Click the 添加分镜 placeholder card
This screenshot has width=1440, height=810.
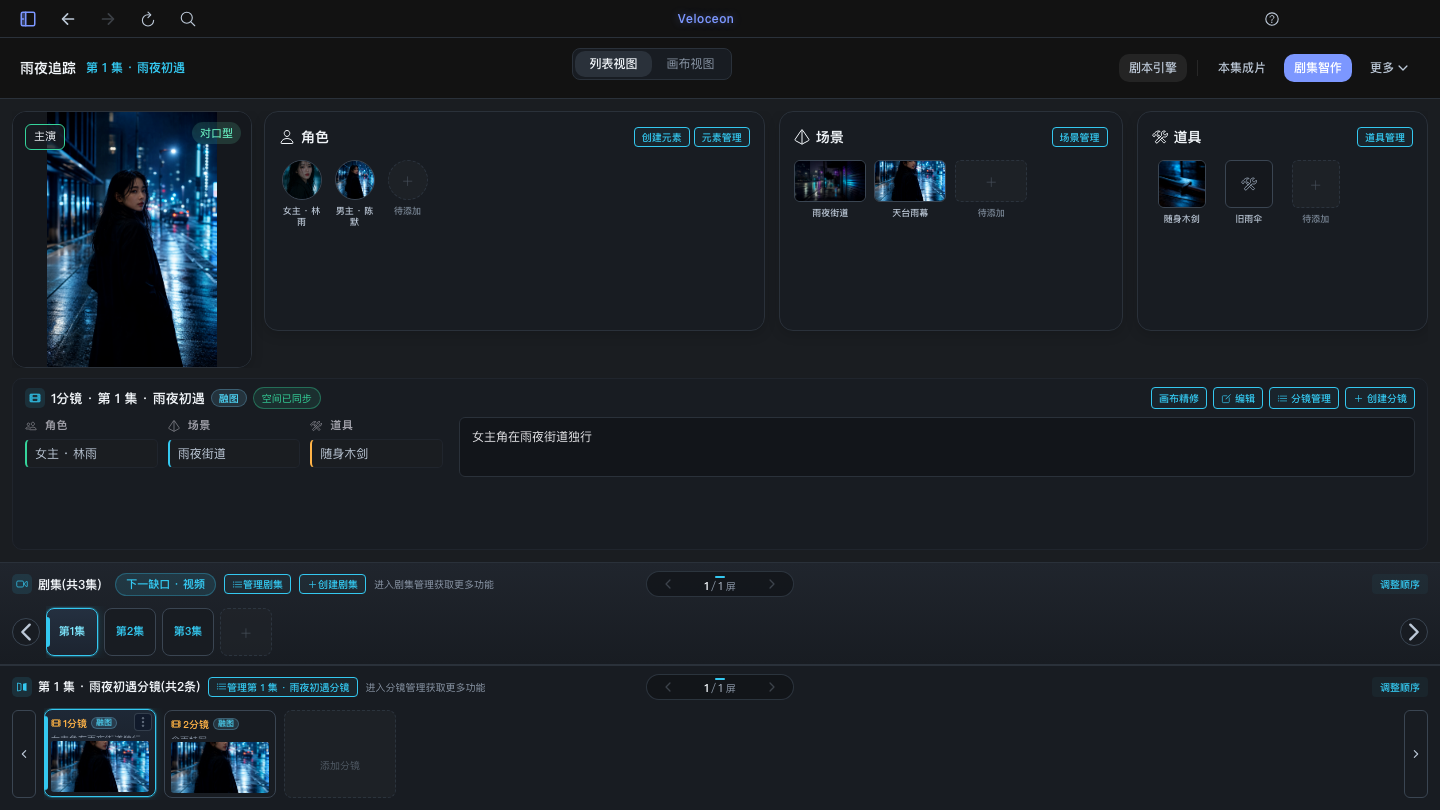[x=340, y=754]
